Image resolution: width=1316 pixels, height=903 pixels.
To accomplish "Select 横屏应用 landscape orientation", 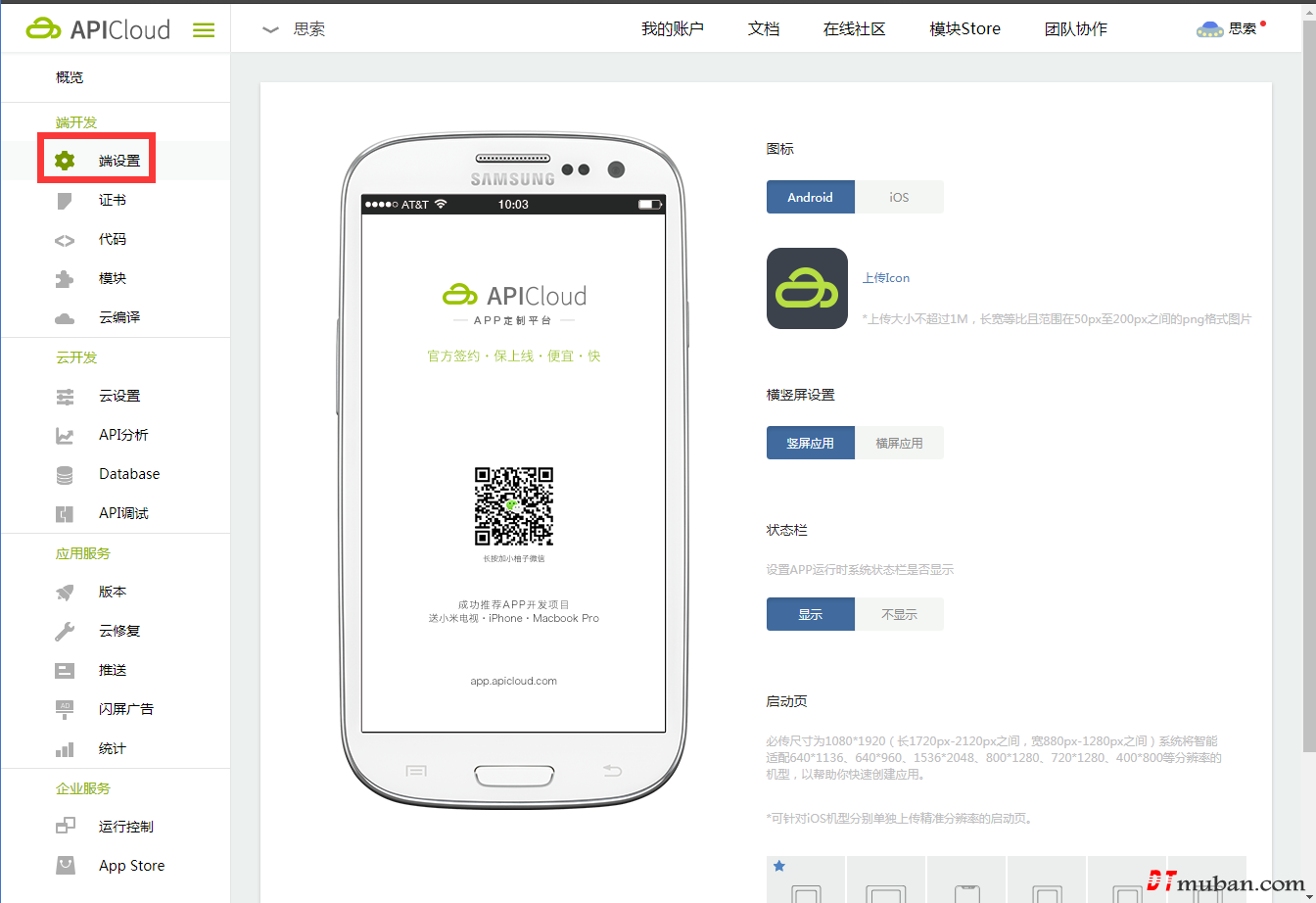I will [x=899, y=443].
